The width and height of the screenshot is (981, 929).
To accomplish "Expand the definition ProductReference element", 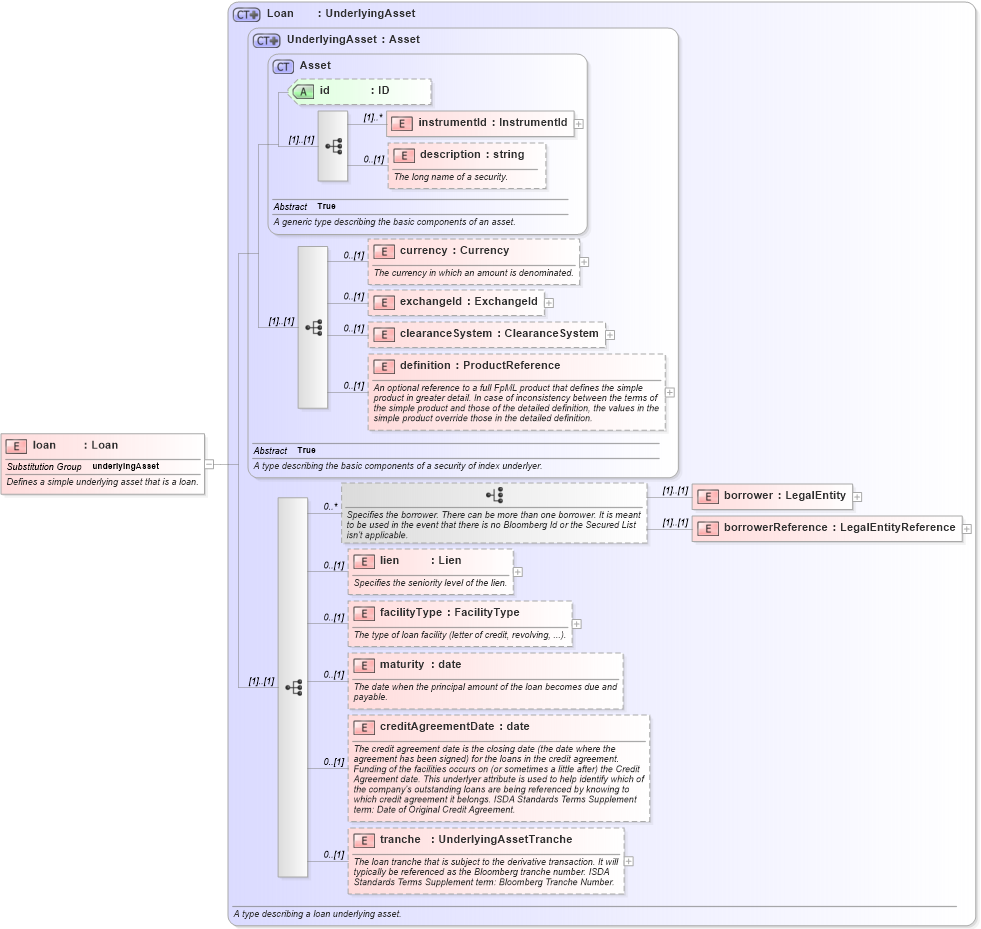I will point(668,392).
